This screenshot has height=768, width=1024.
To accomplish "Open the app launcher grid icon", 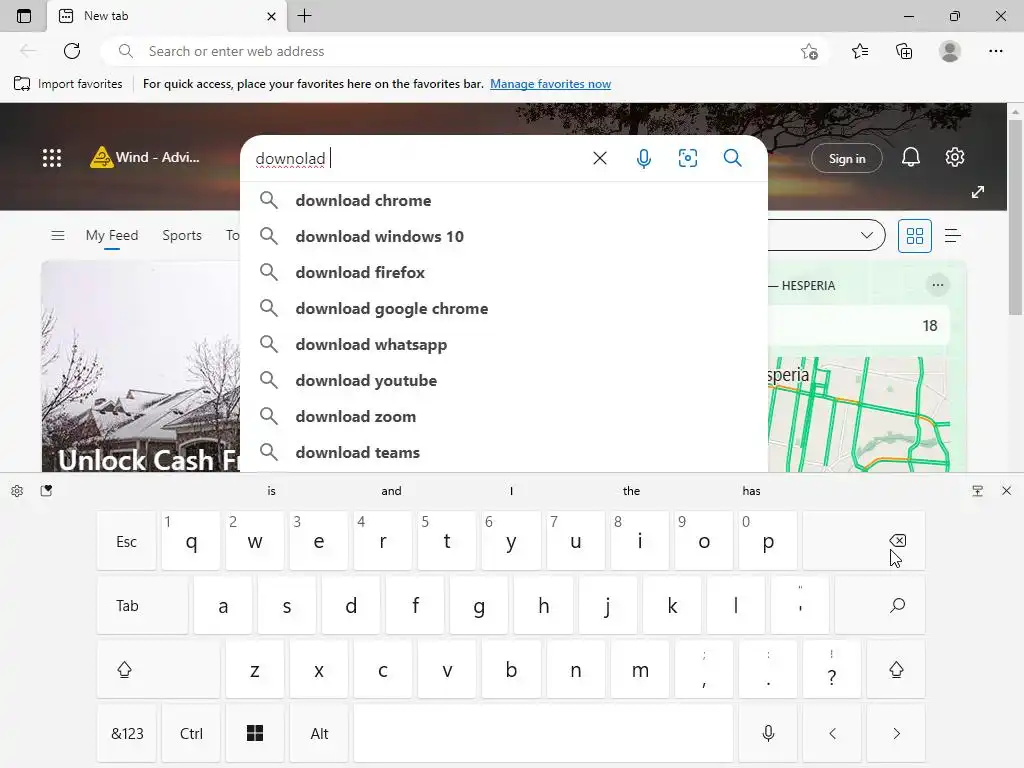I will pos(52,157).
